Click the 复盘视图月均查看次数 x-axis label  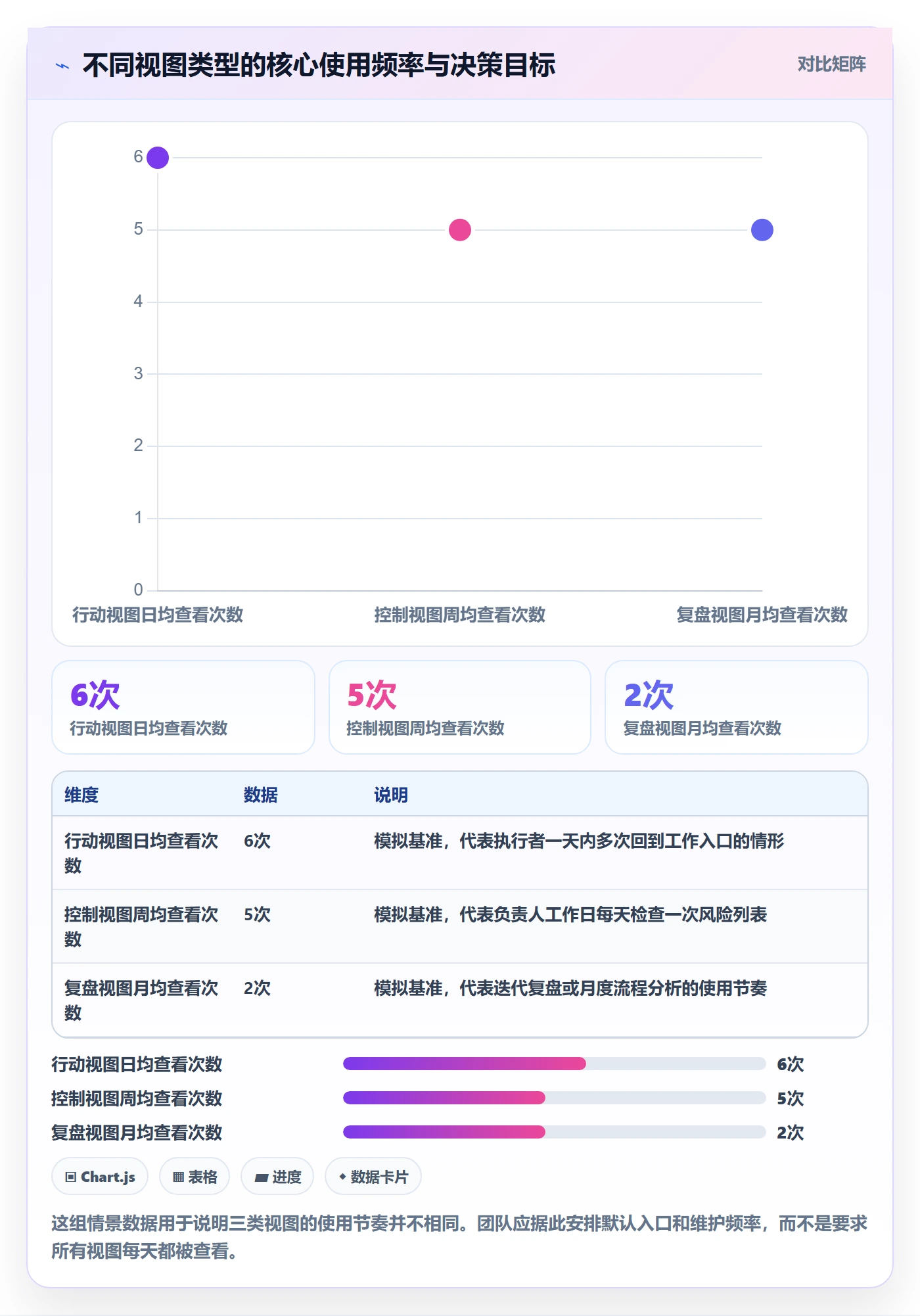[x=762, y=615]
